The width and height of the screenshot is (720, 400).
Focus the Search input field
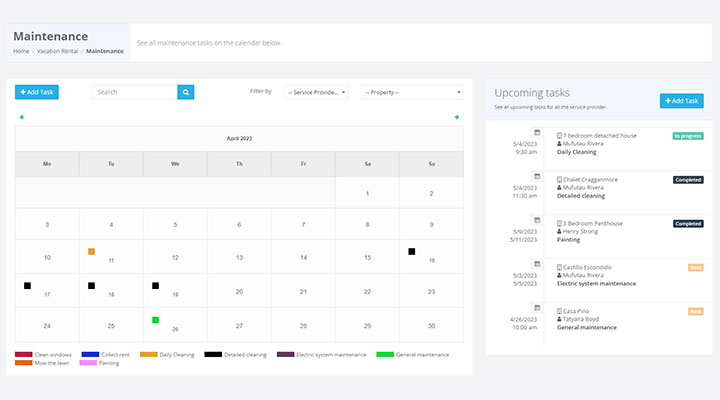coord(135,92)
